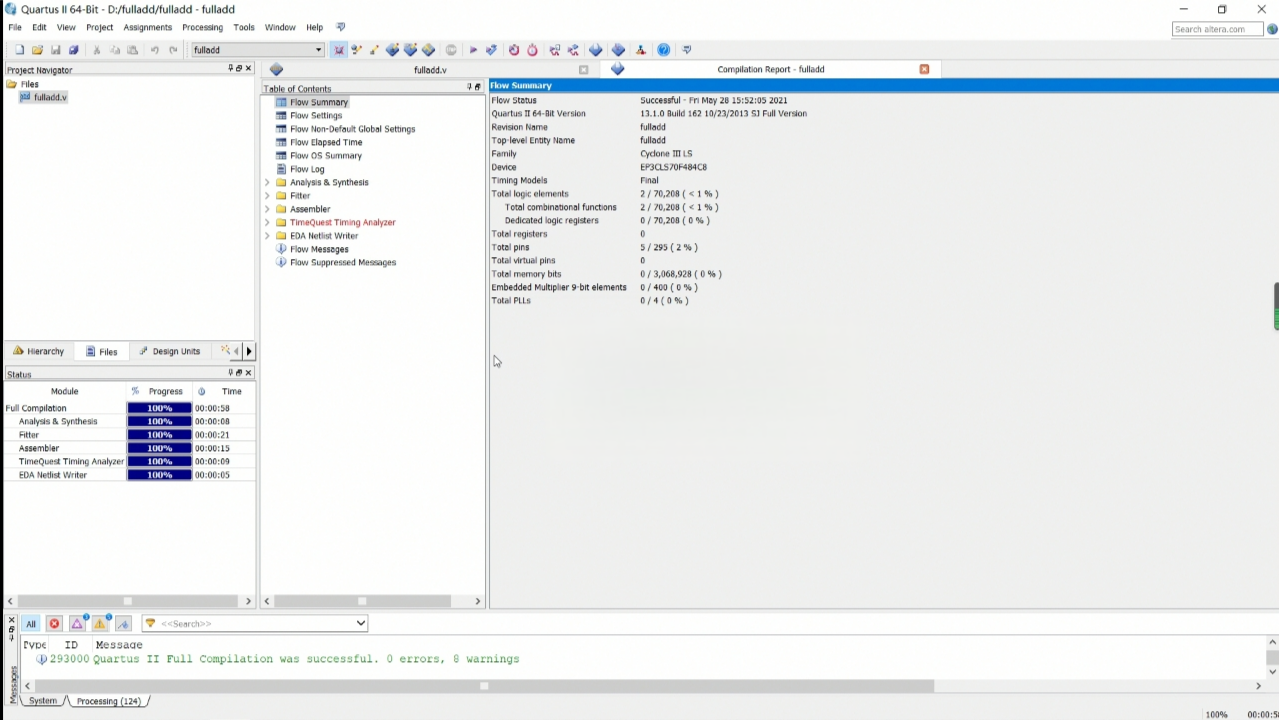Click the Stop Processing toolbar icon

pyautogui.click(x=451, y=50)
